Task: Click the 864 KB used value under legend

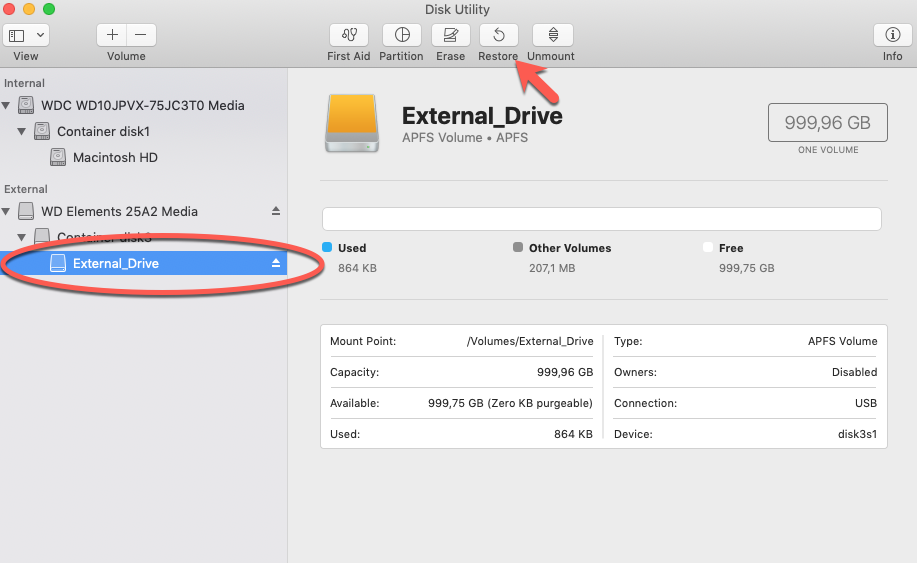Action: tap(357, 268)
